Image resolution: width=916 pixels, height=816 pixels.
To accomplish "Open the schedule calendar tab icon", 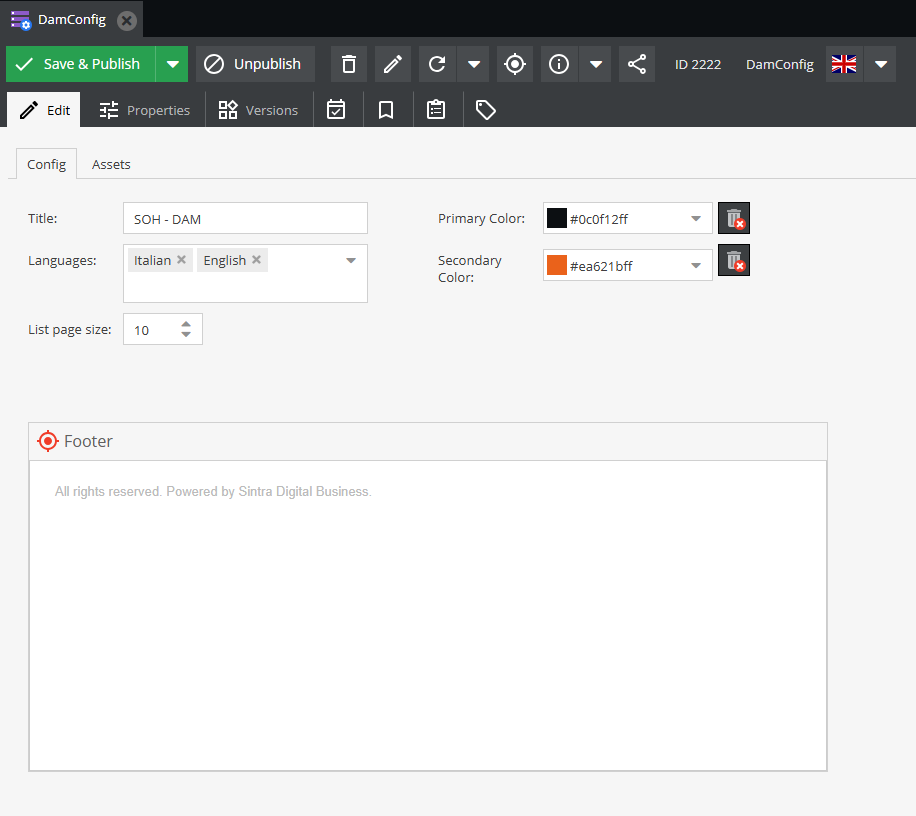I will pyautogui.click(x=336, y=110).
